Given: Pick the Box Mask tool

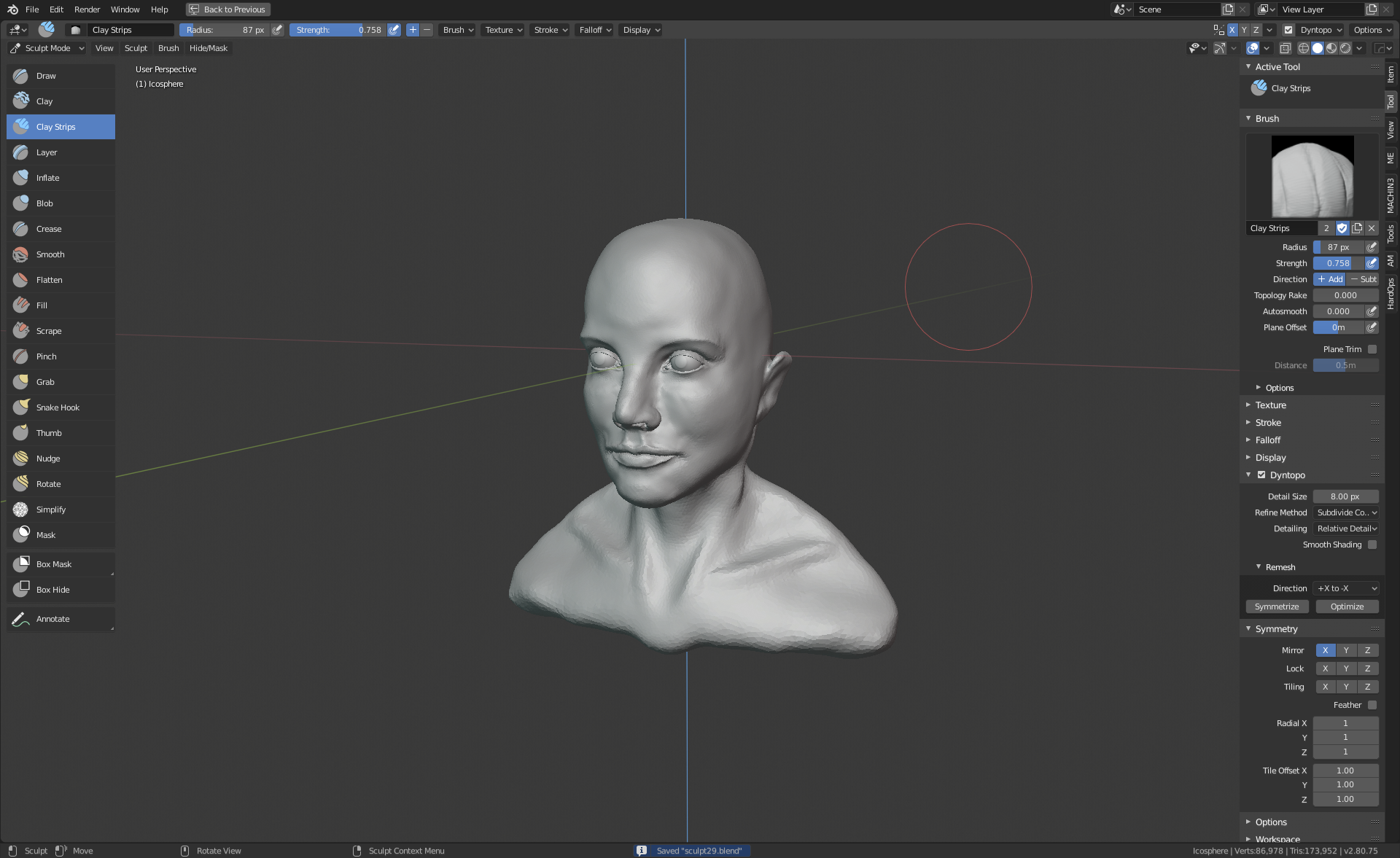Looking at the screenshot, I should (54, 564).
